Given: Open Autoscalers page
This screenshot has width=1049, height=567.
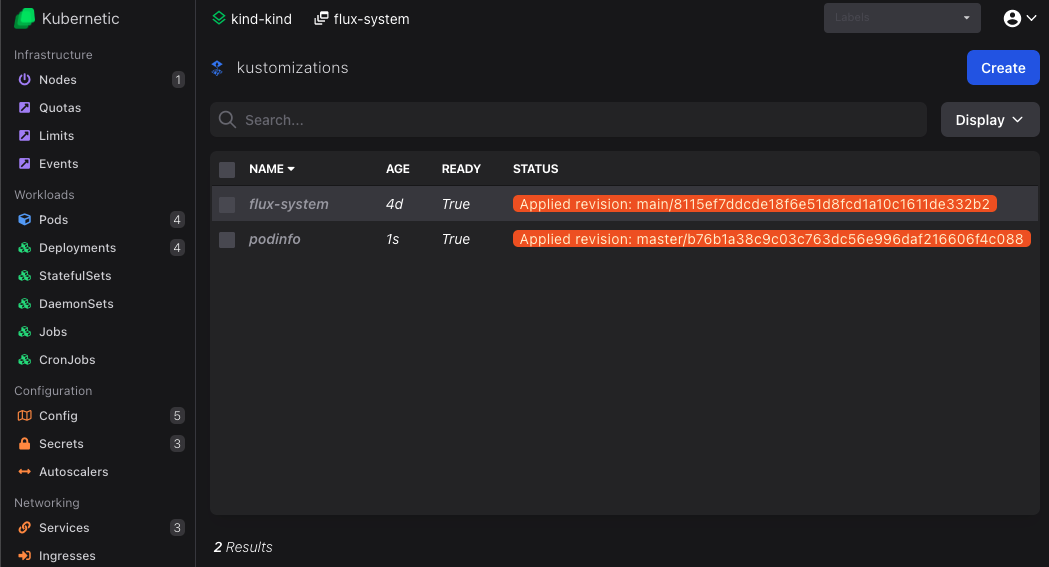Looking at the screenshot, I should pos(74,471).
